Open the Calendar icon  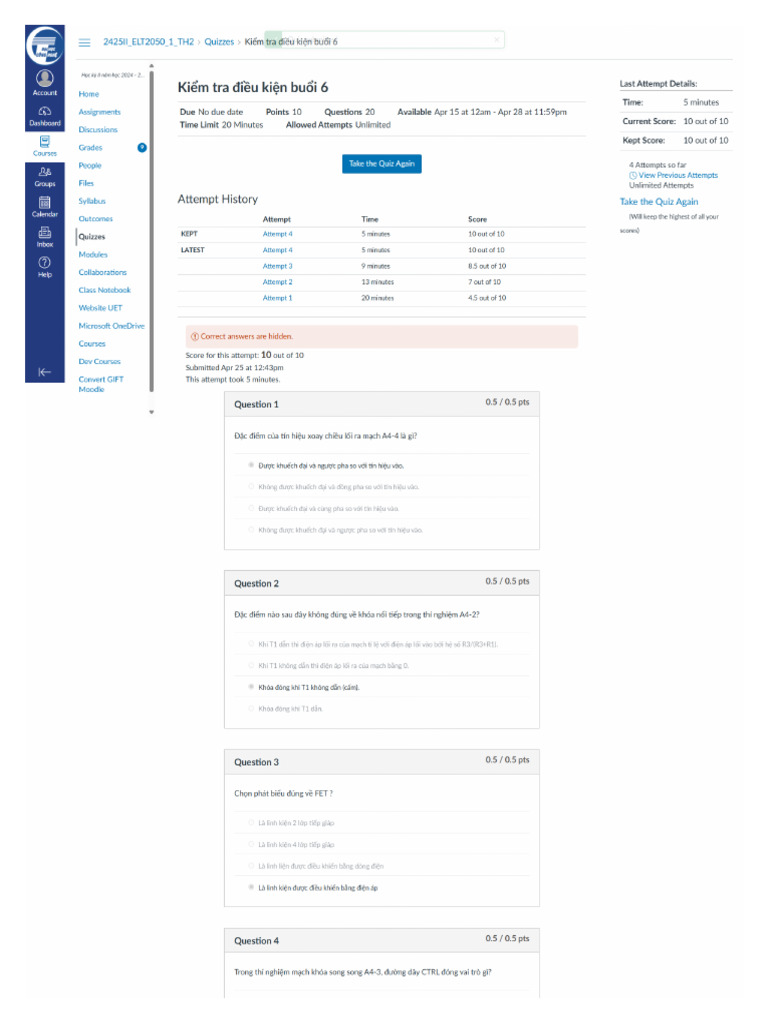[x=44, y=202]
